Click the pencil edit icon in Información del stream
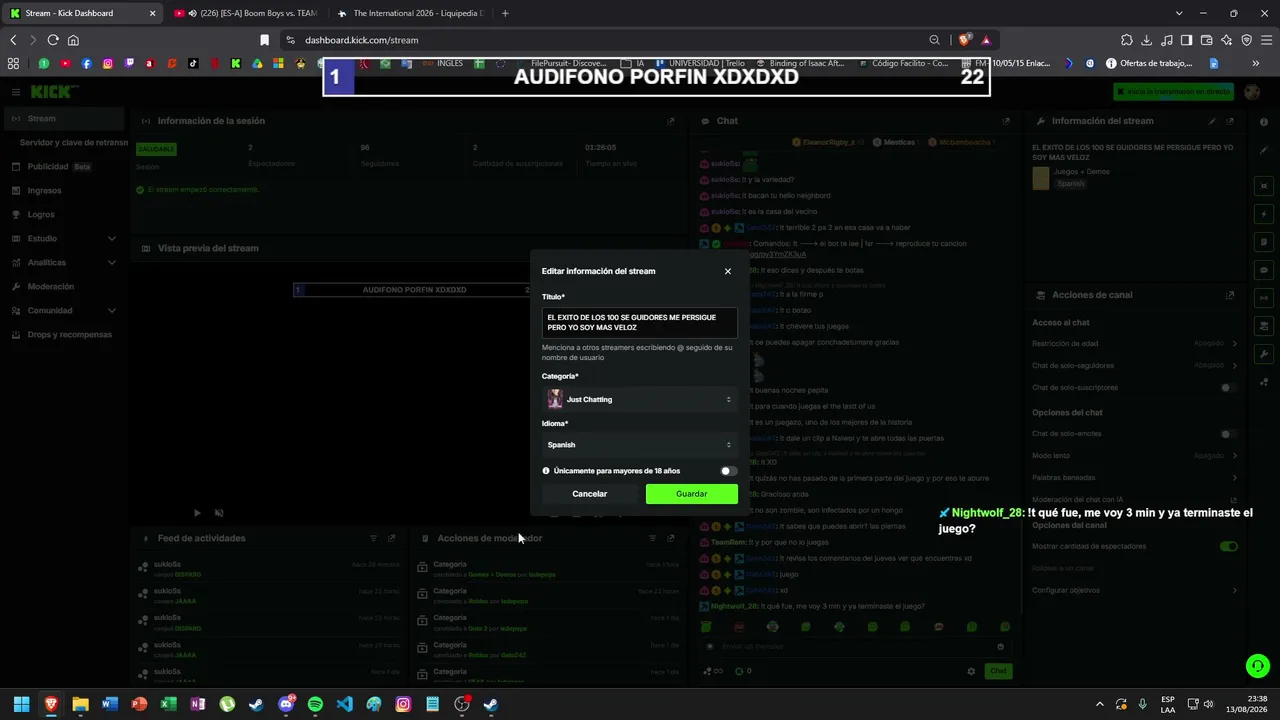The height and width of the screenshot is (720, 1280). click(1212, 121)
